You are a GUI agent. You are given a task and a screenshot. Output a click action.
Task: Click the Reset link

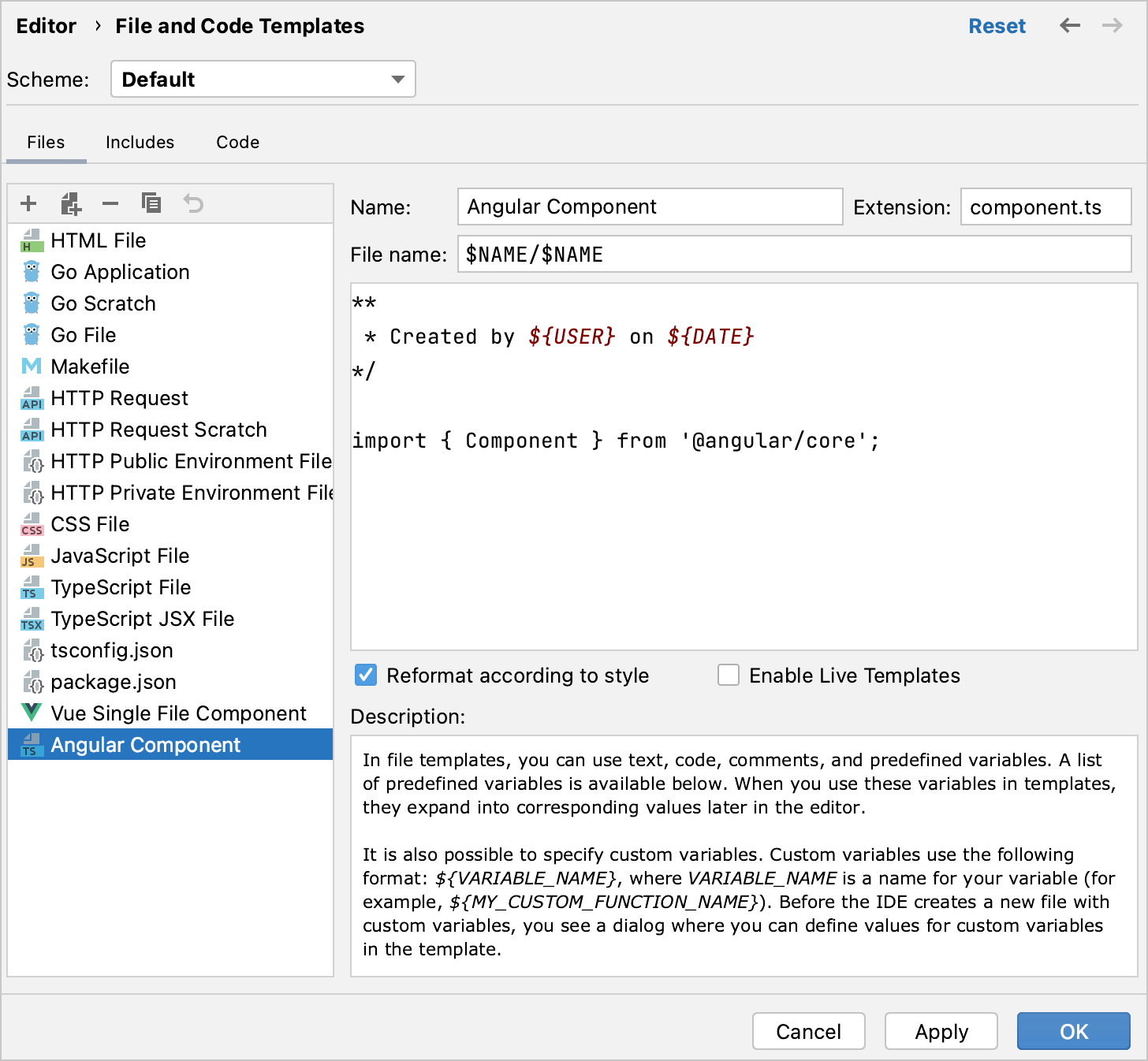[x=997, y=26]
